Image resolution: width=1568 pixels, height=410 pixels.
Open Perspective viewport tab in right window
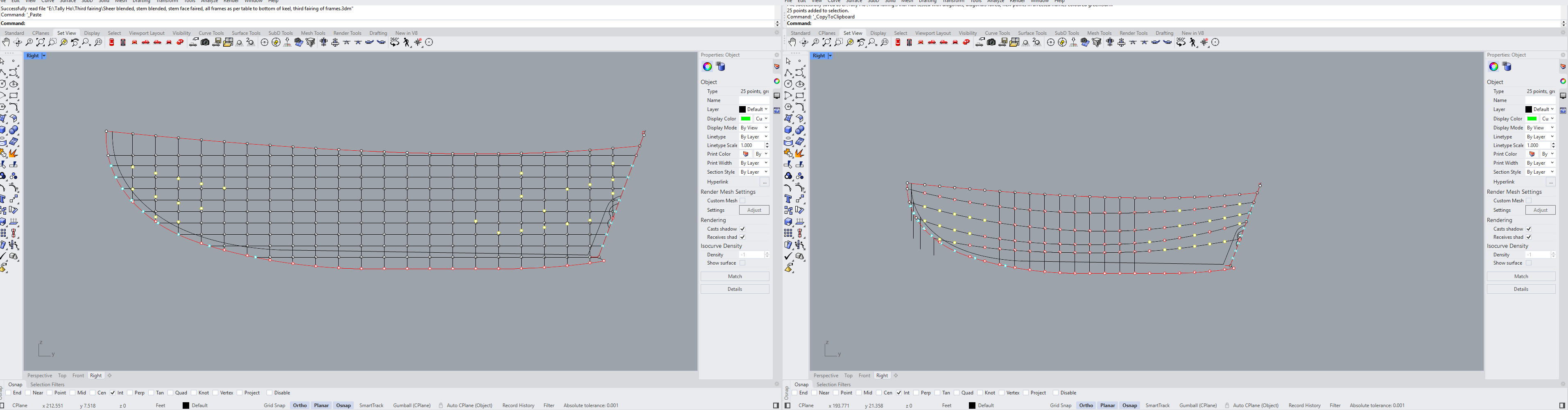[x=826, y=375]
